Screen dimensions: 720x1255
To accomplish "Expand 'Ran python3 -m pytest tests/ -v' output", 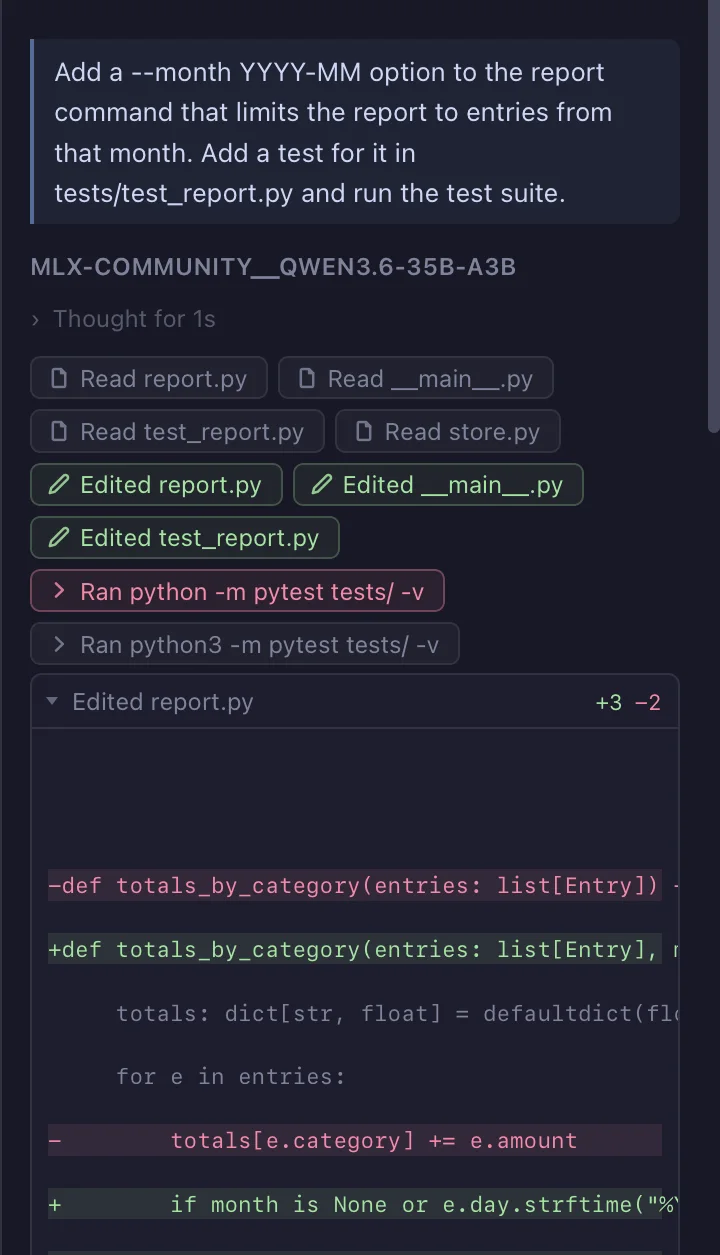I will 245,645.
